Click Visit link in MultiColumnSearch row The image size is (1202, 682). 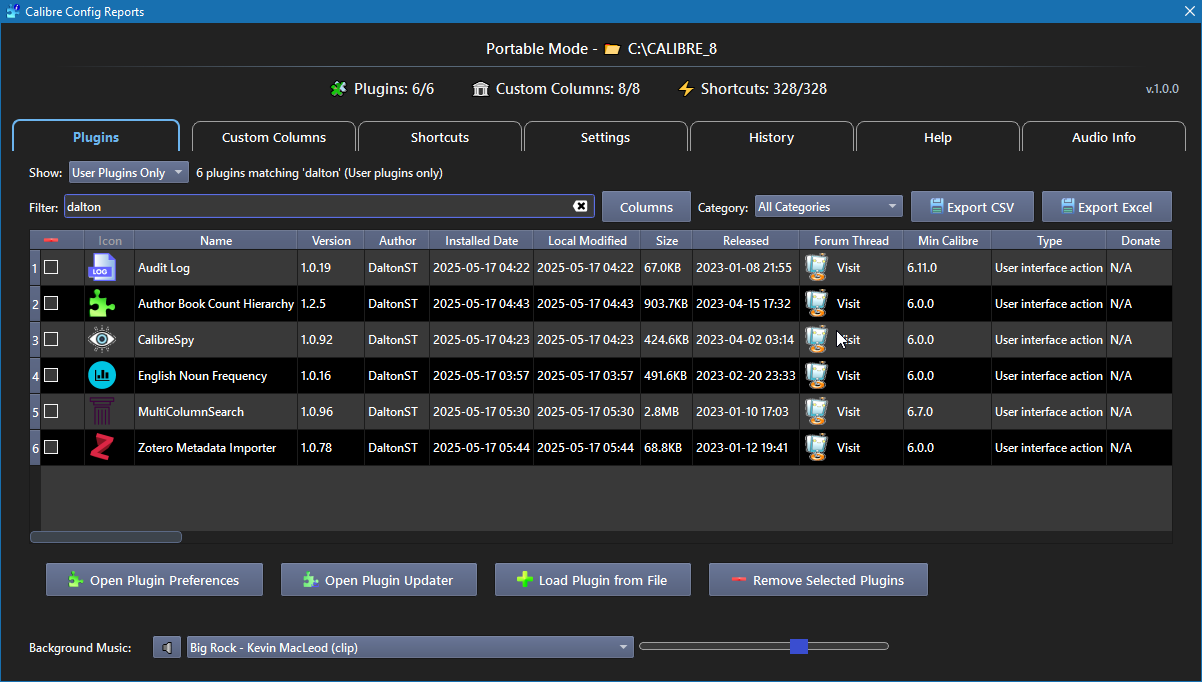849,412
